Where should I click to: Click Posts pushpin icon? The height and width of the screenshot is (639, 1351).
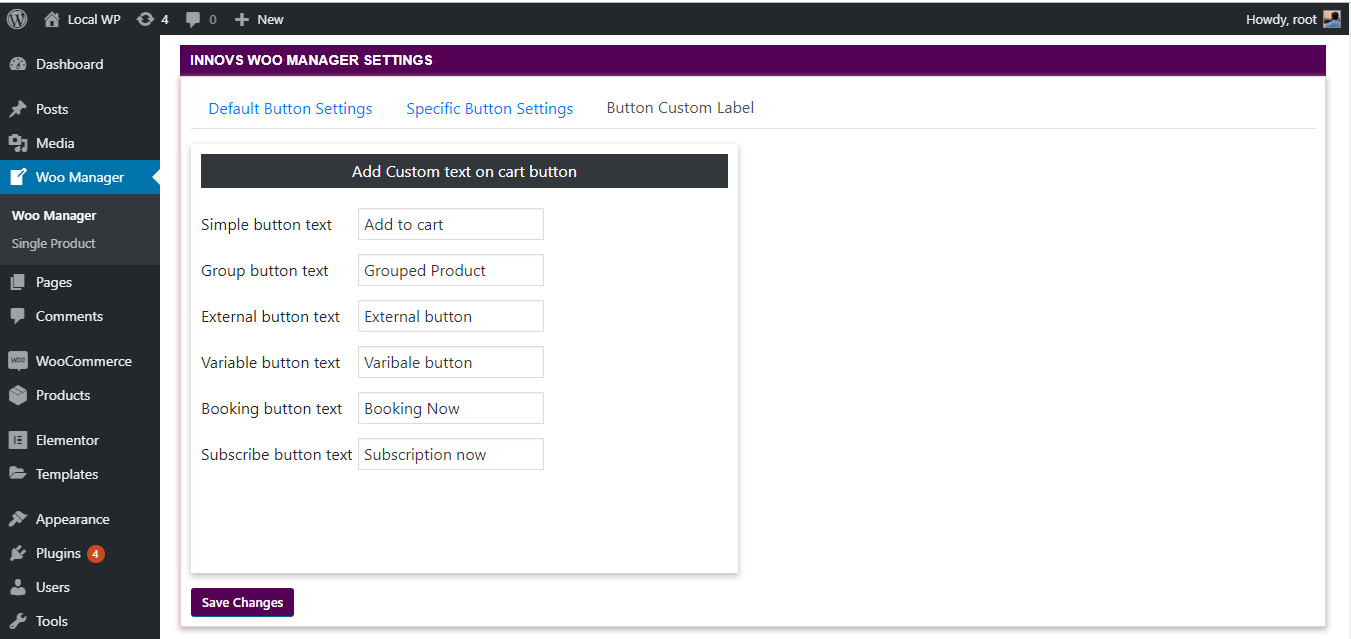[18, 109]
